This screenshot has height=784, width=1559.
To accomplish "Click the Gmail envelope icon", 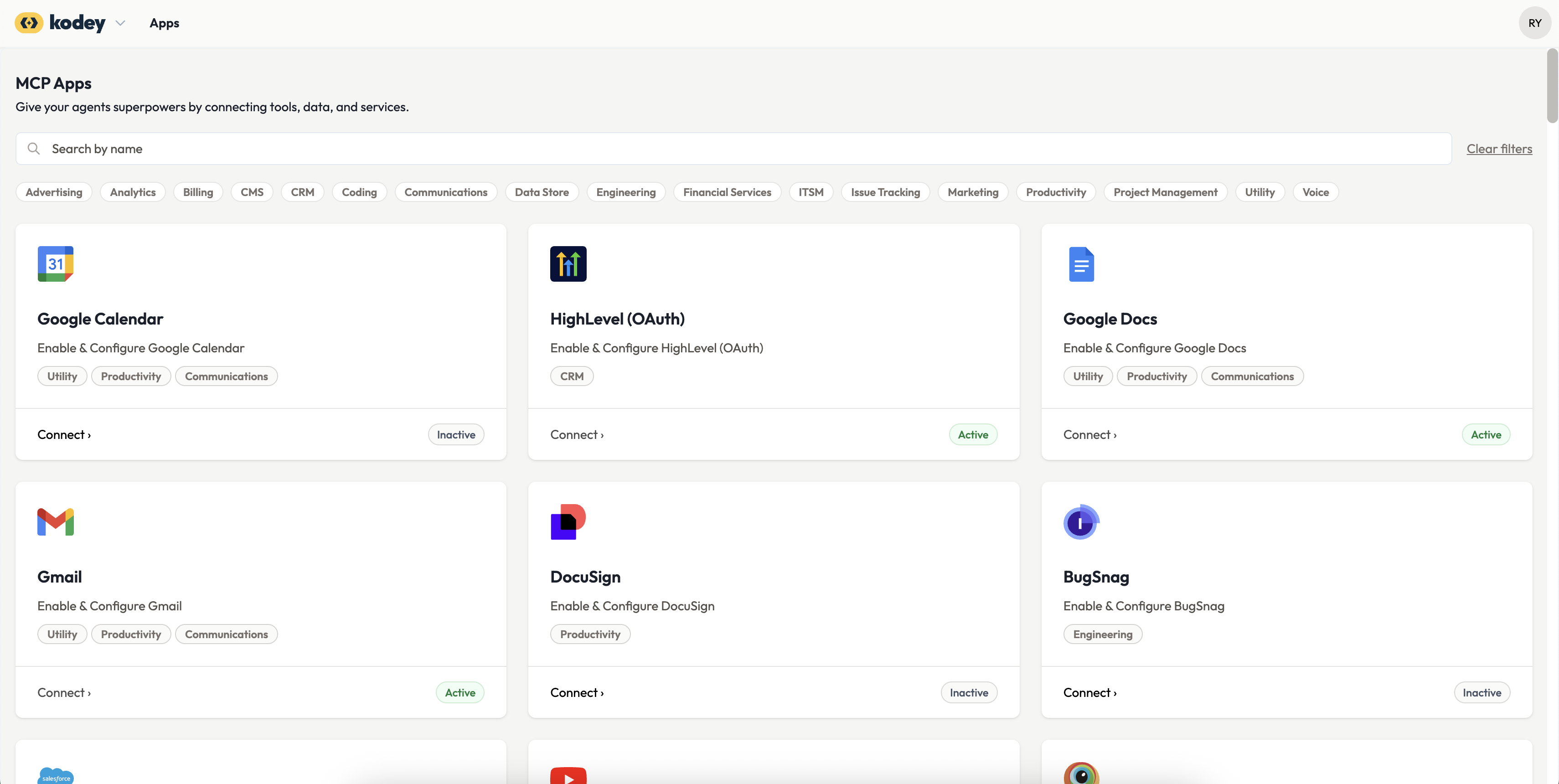I will point(55,521).
